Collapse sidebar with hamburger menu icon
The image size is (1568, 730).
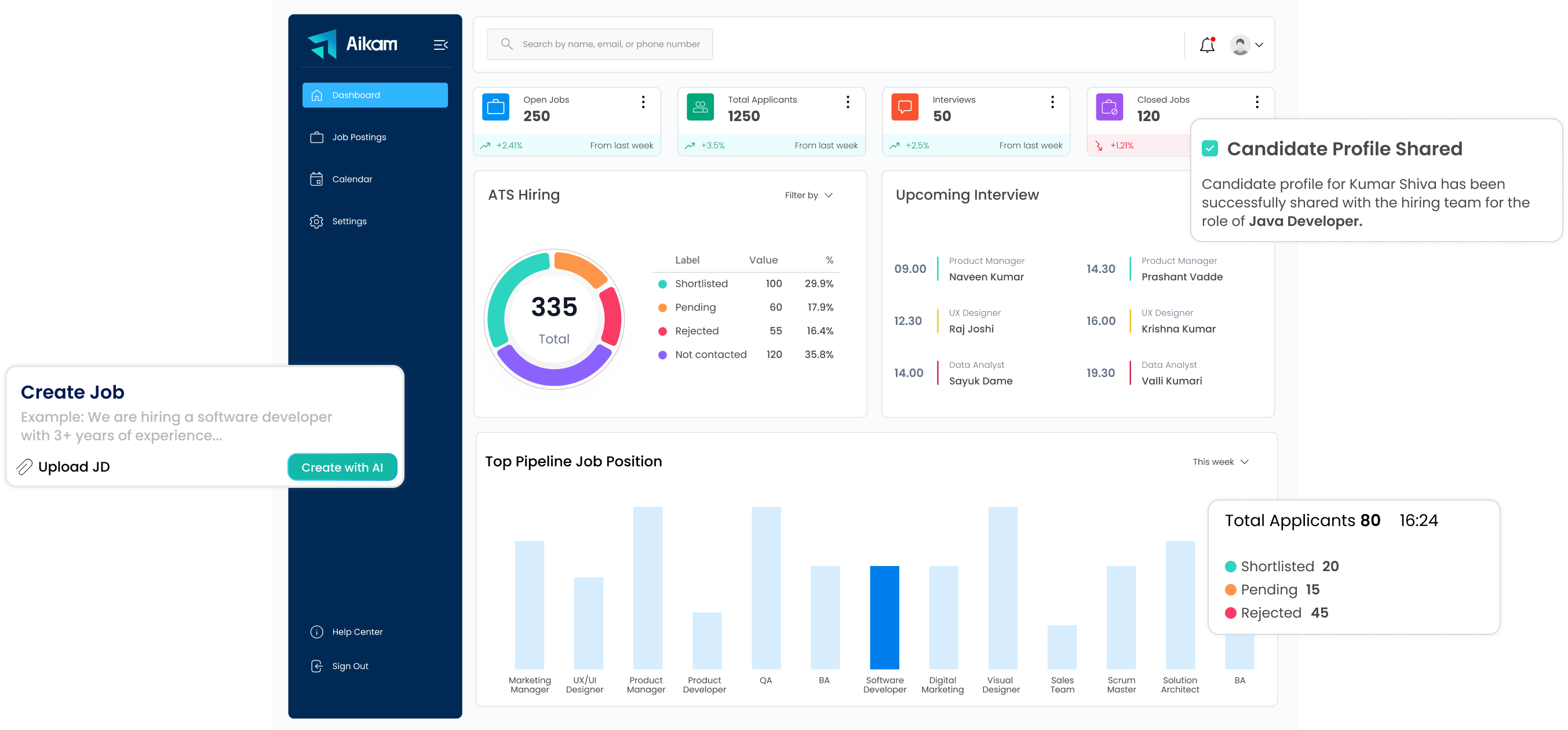click(441, 45)
